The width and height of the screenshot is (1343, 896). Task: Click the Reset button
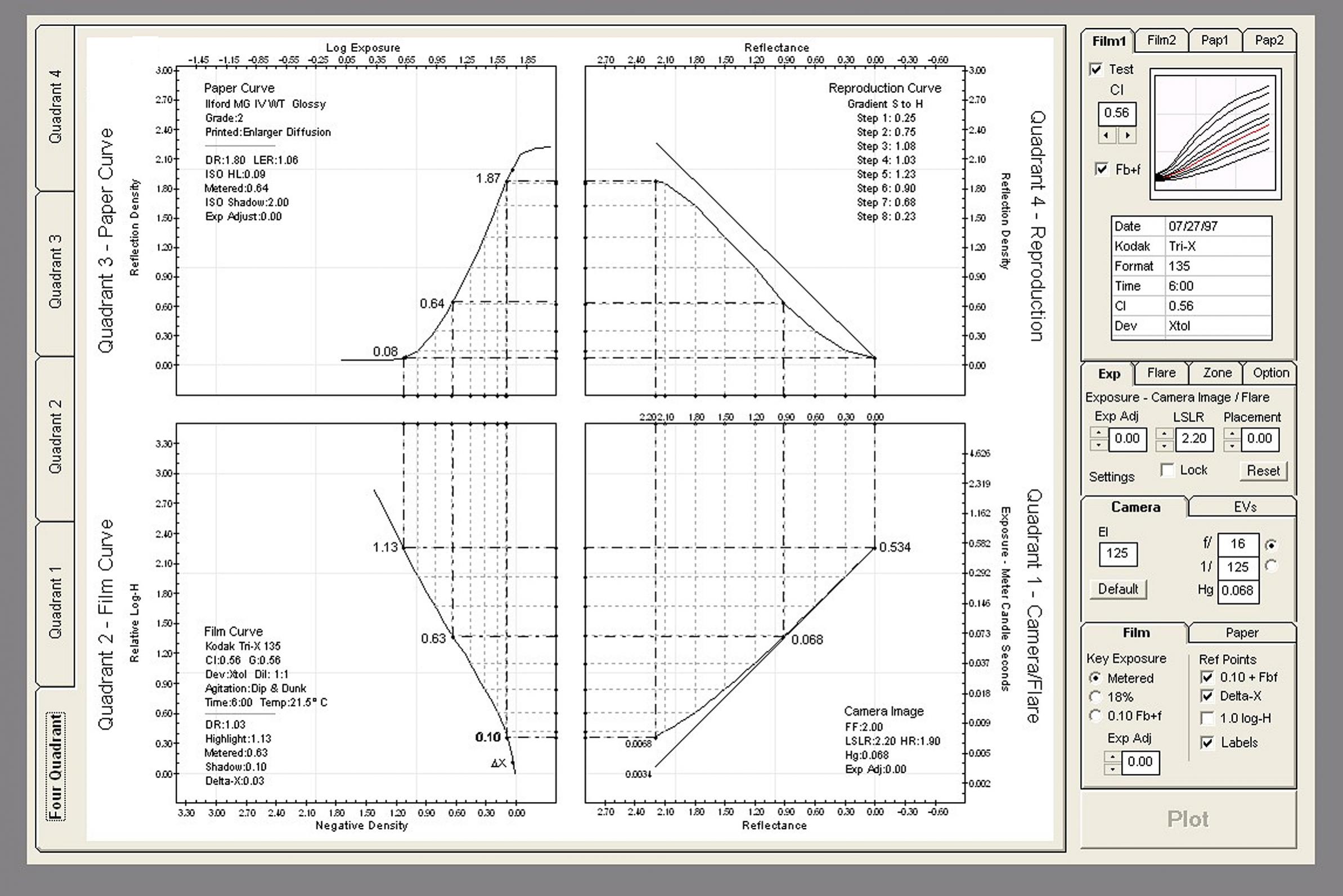pos(1263,471)
